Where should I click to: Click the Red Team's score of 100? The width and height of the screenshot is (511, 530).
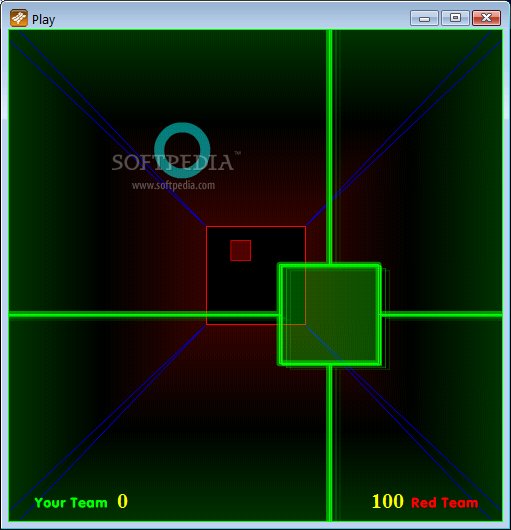[x=388, y=501]
